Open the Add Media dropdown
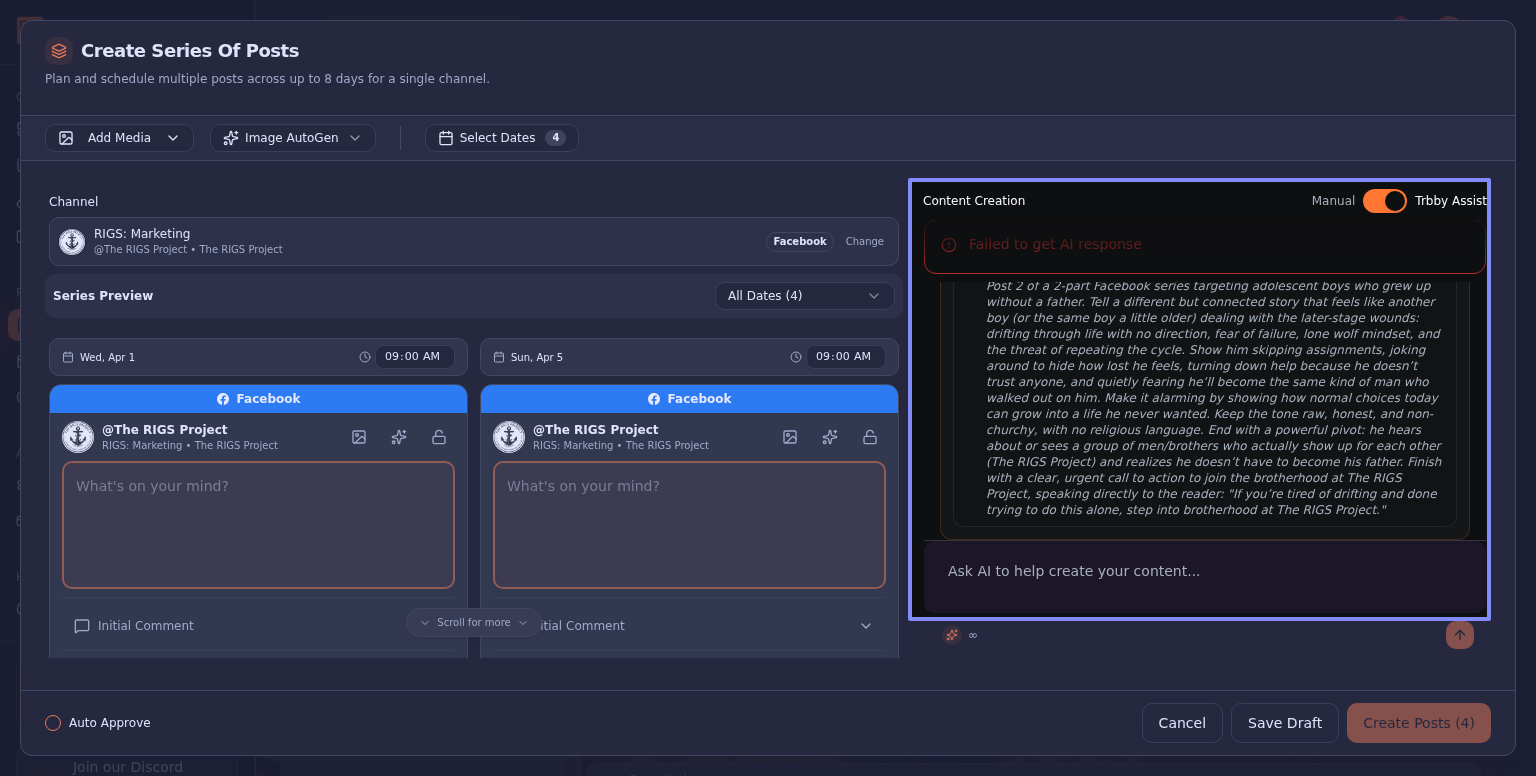This screenshot has width=1536, height=776. click(119, 138)
